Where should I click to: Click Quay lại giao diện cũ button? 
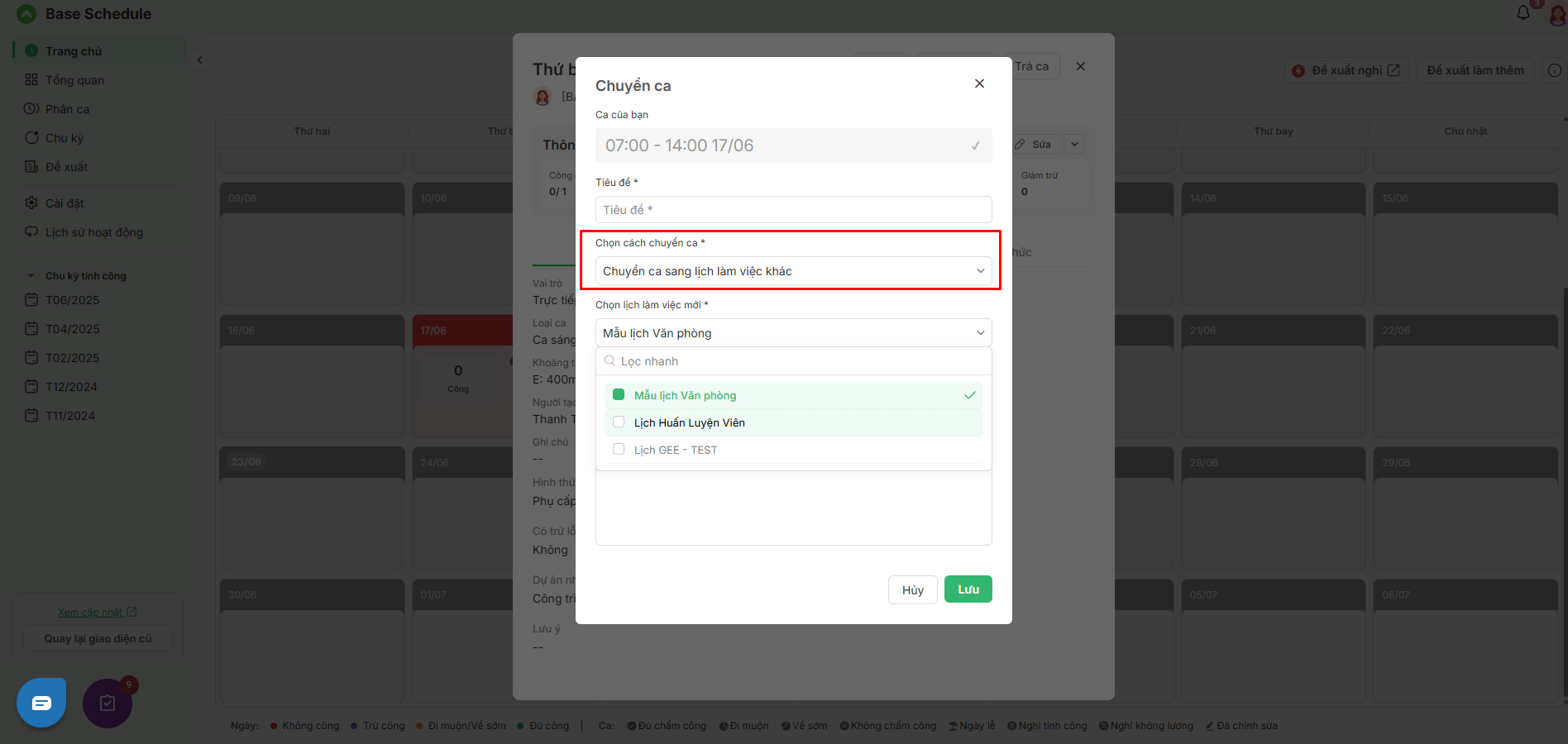(x=98, y=639)
